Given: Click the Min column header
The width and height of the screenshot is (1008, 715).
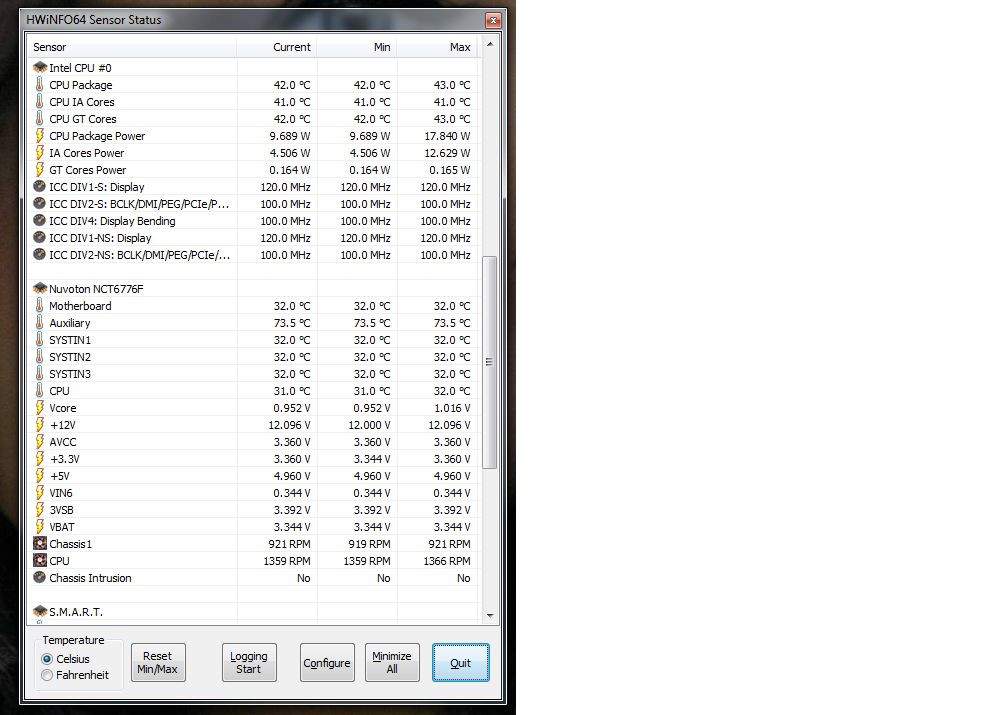Looking at the screenshot, I should coord(357,47).
